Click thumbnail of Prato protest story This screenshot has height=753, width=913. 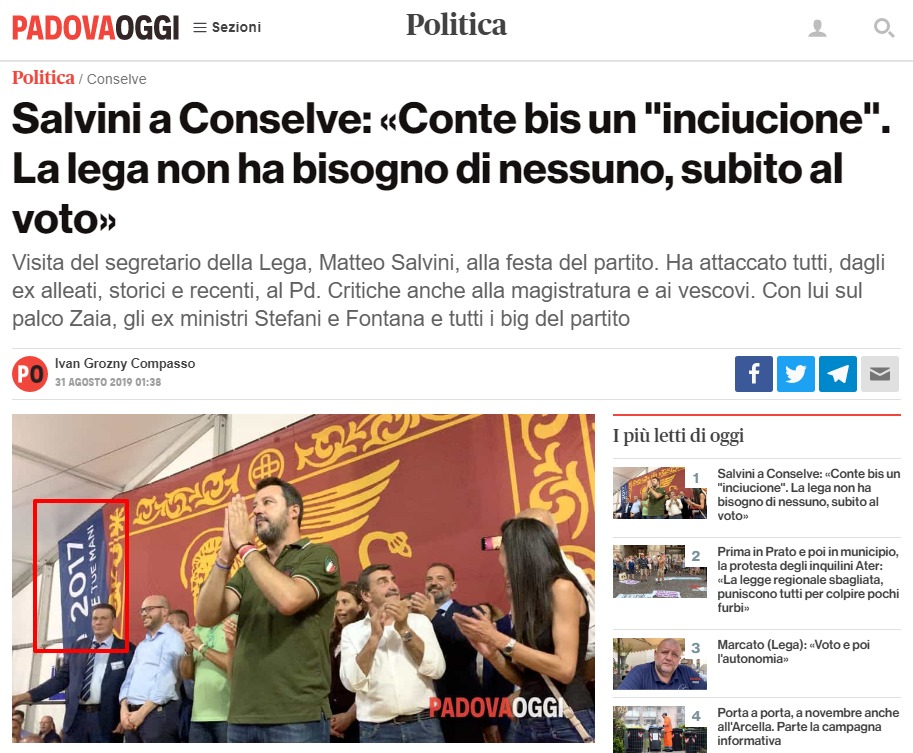[x=660, y=571]
